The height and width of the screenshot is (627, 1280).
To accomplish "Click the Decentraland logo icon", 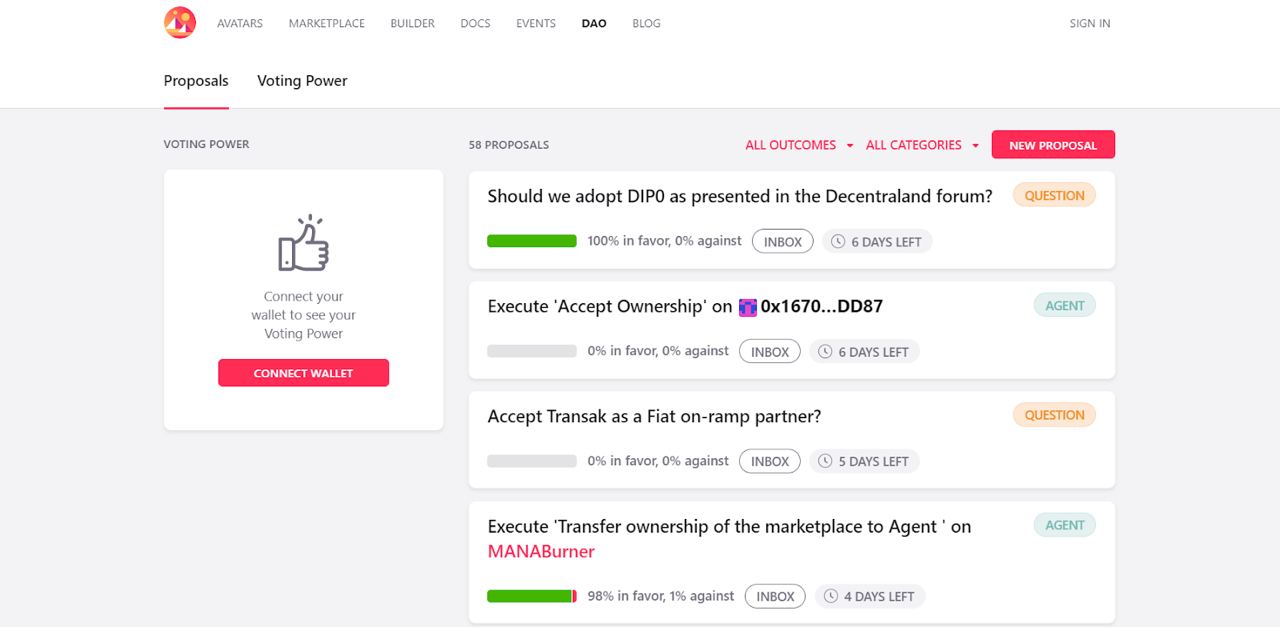I will click(x=180, y=22).
